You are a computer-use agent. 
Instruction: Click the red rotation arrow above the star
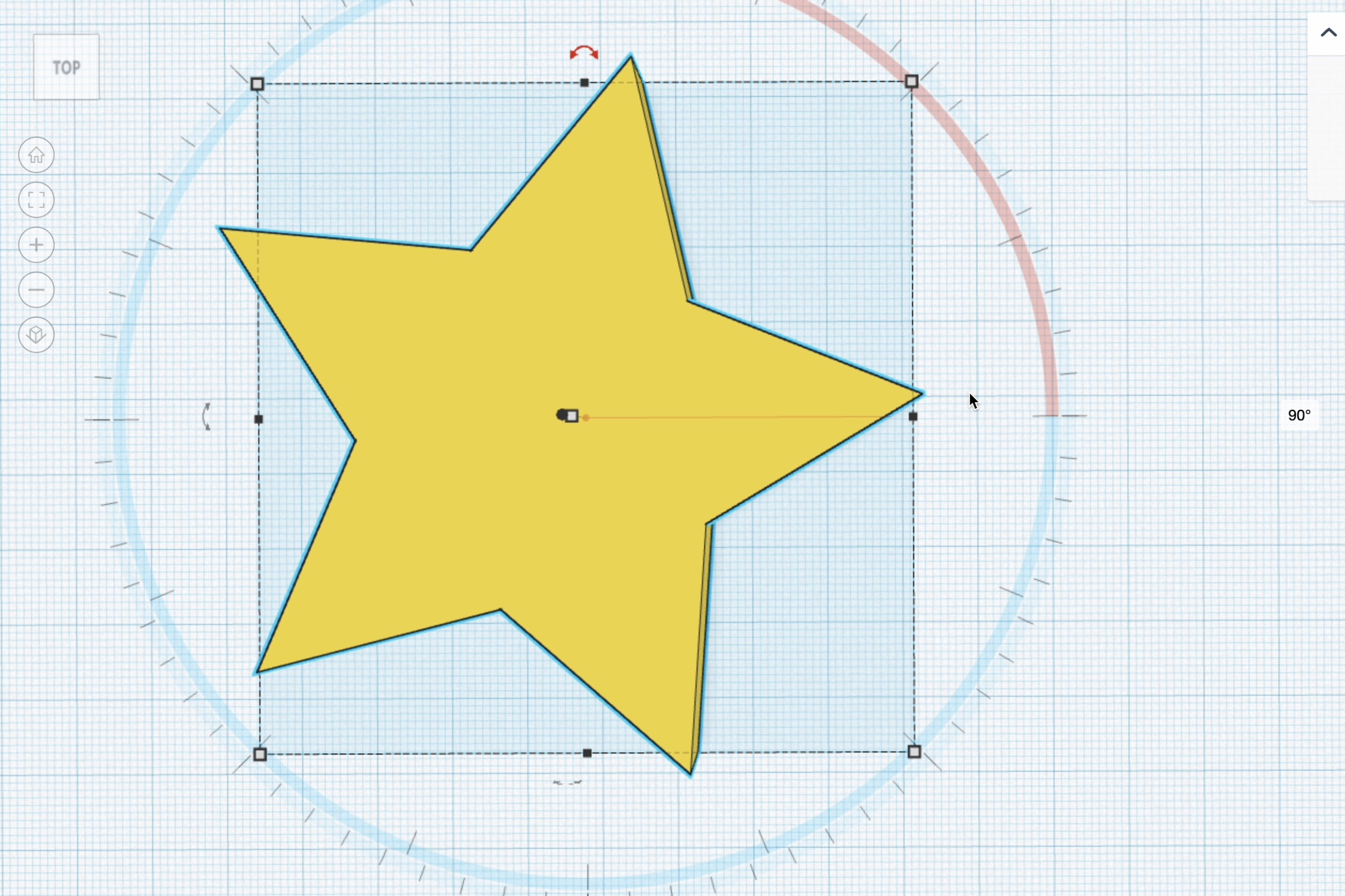pyautogui.click(x=583, y=53)
